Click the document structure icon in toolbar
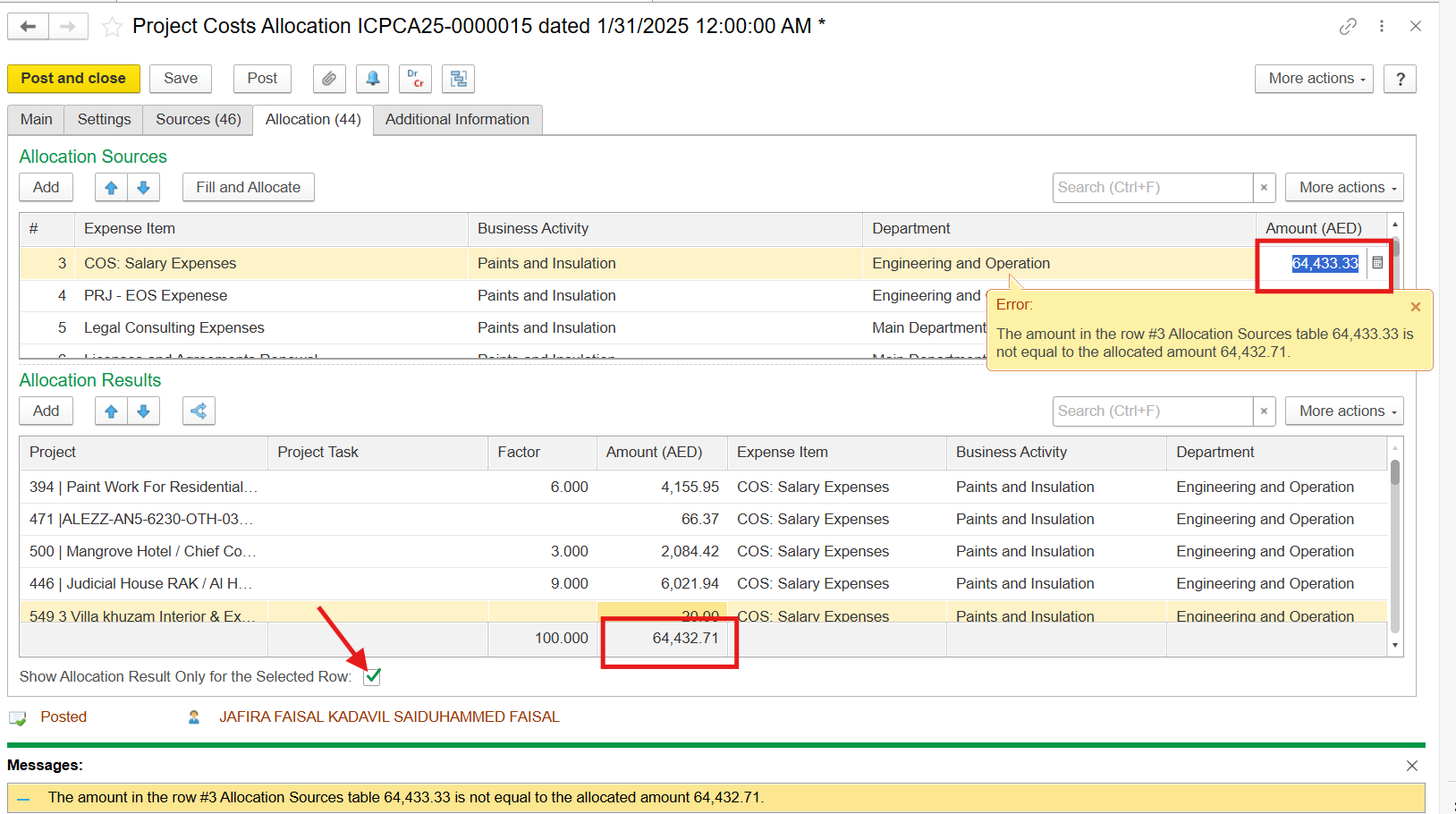1456x814 pixels. point(458,79)
